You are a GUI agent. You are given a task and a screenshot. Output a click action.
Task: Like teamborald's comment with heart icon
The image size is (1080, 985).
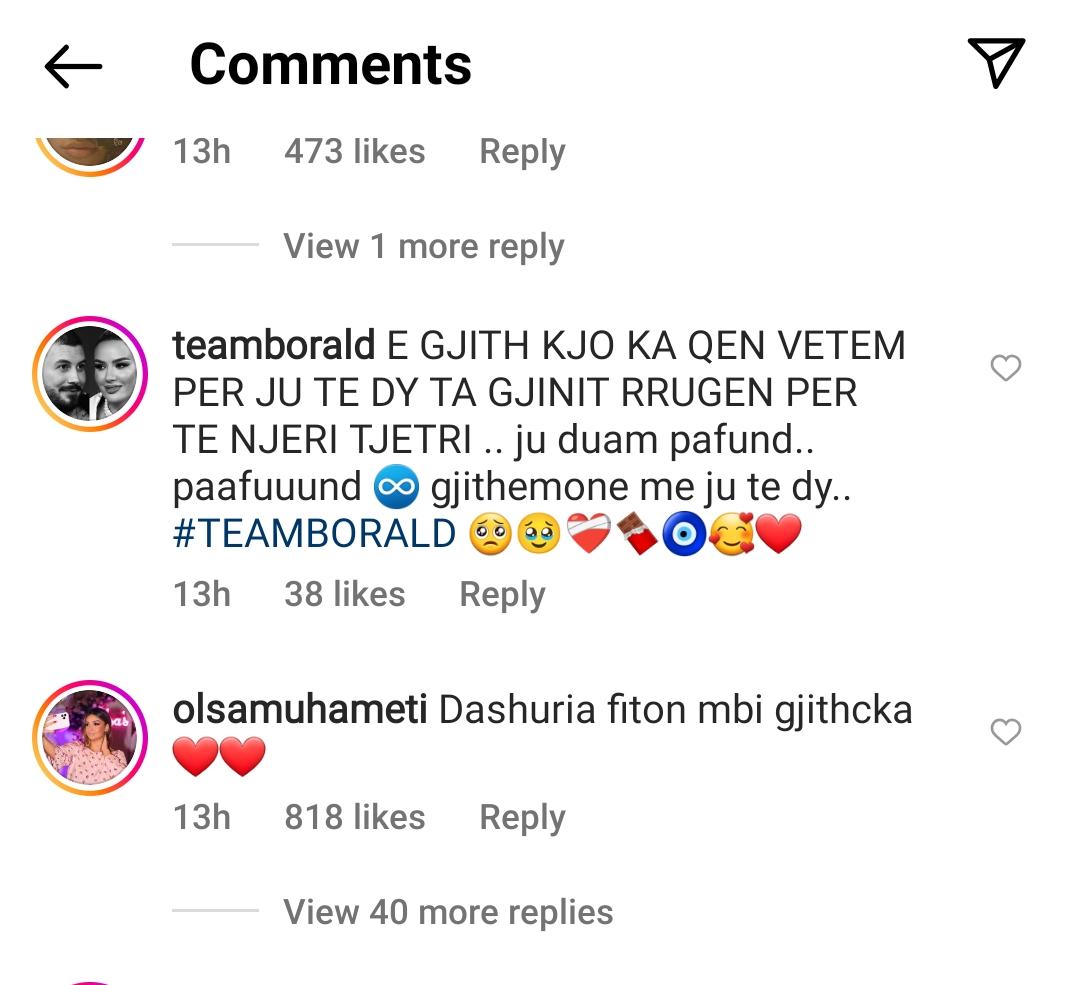tap(1005, 369)
